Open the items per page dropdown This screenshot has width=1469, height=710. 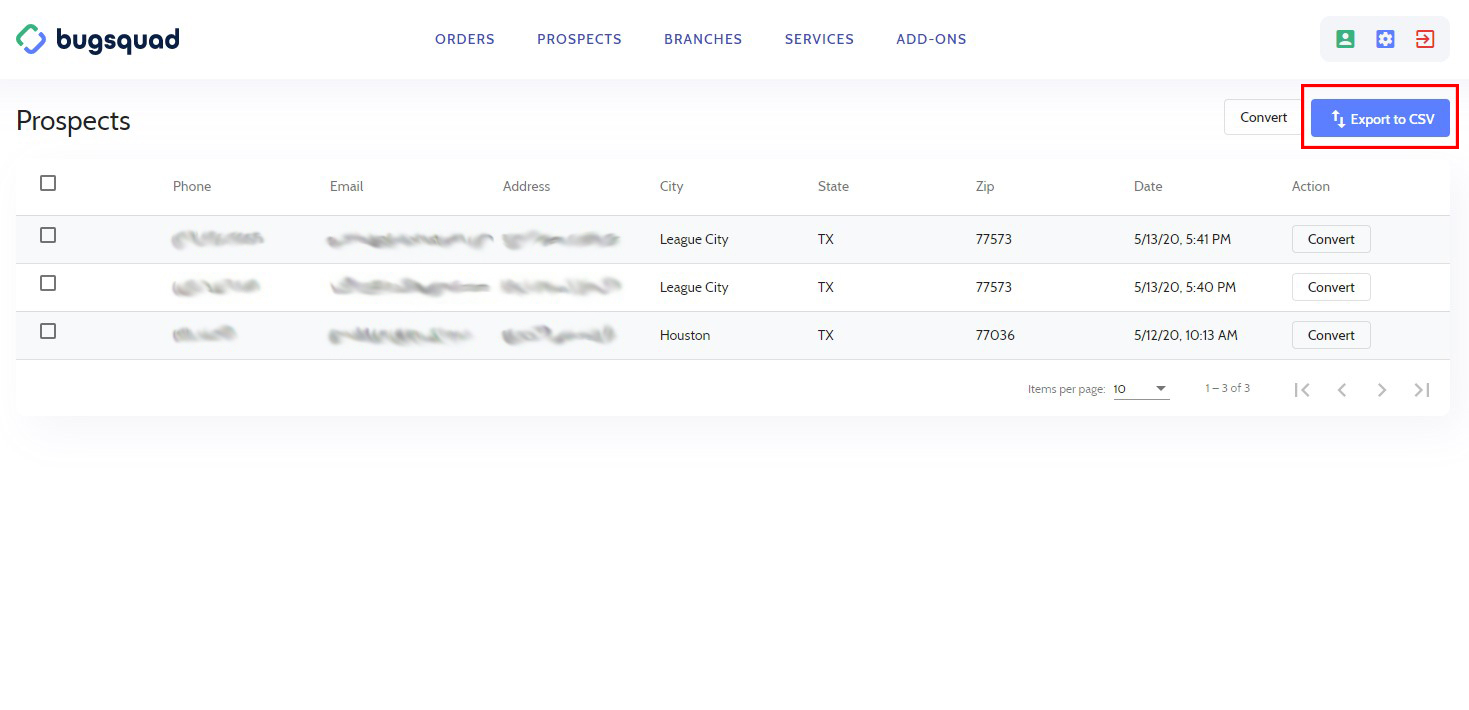coord(1141,389)
